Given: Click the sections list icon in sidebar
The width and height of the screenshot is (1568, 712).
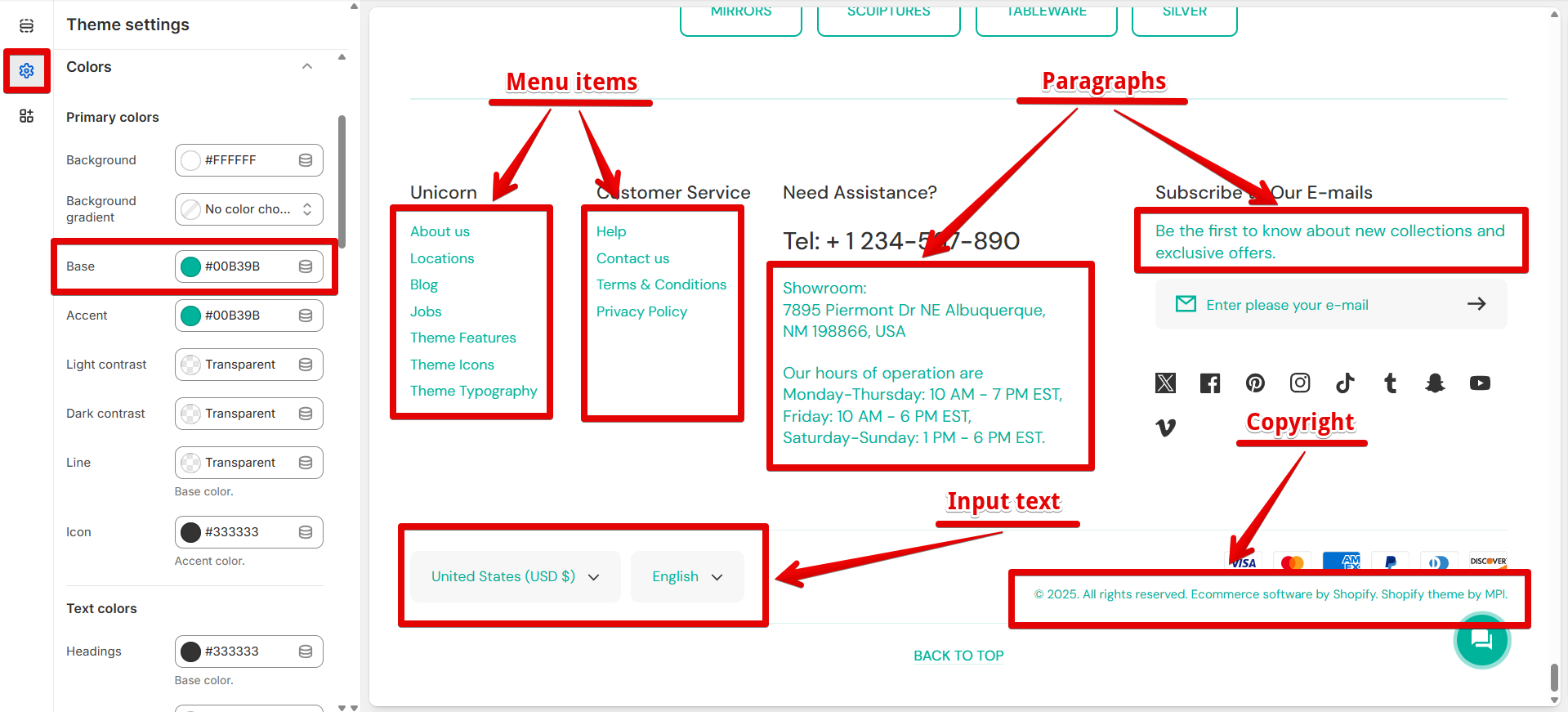Looking at the screenshot, I should point(26,26).
